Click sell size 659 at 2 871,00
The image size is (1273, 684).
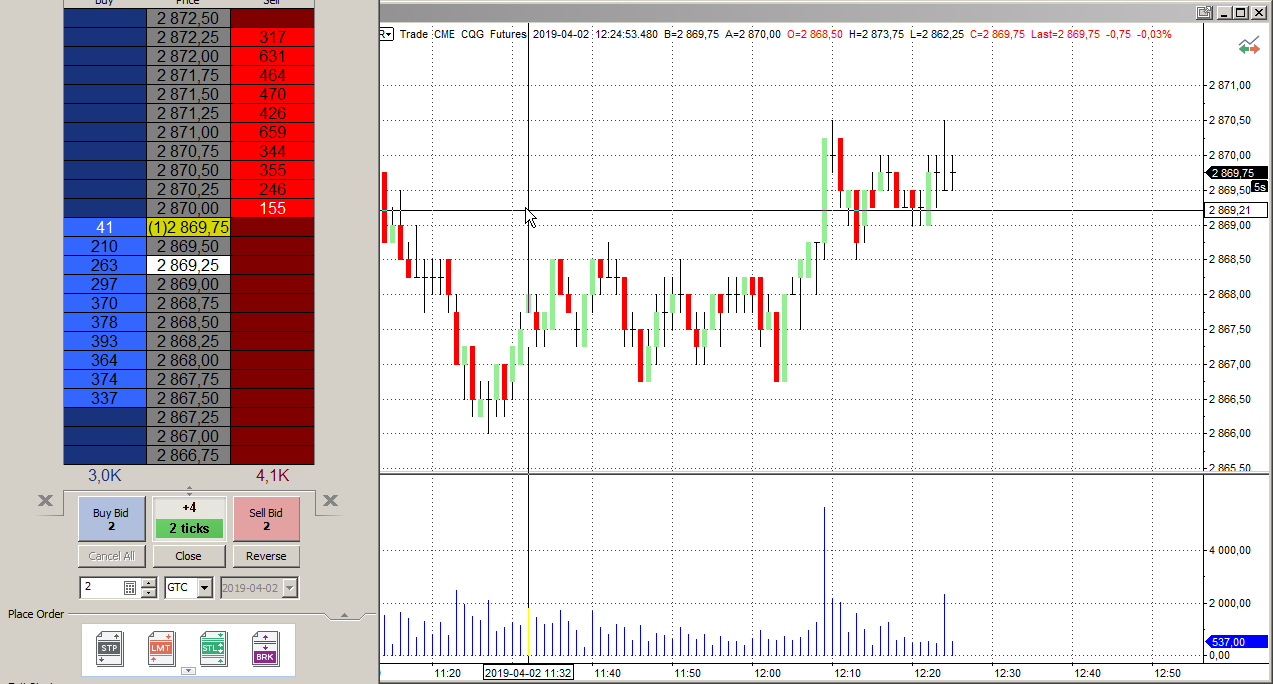pyautogui.click(x=272, y=132)
